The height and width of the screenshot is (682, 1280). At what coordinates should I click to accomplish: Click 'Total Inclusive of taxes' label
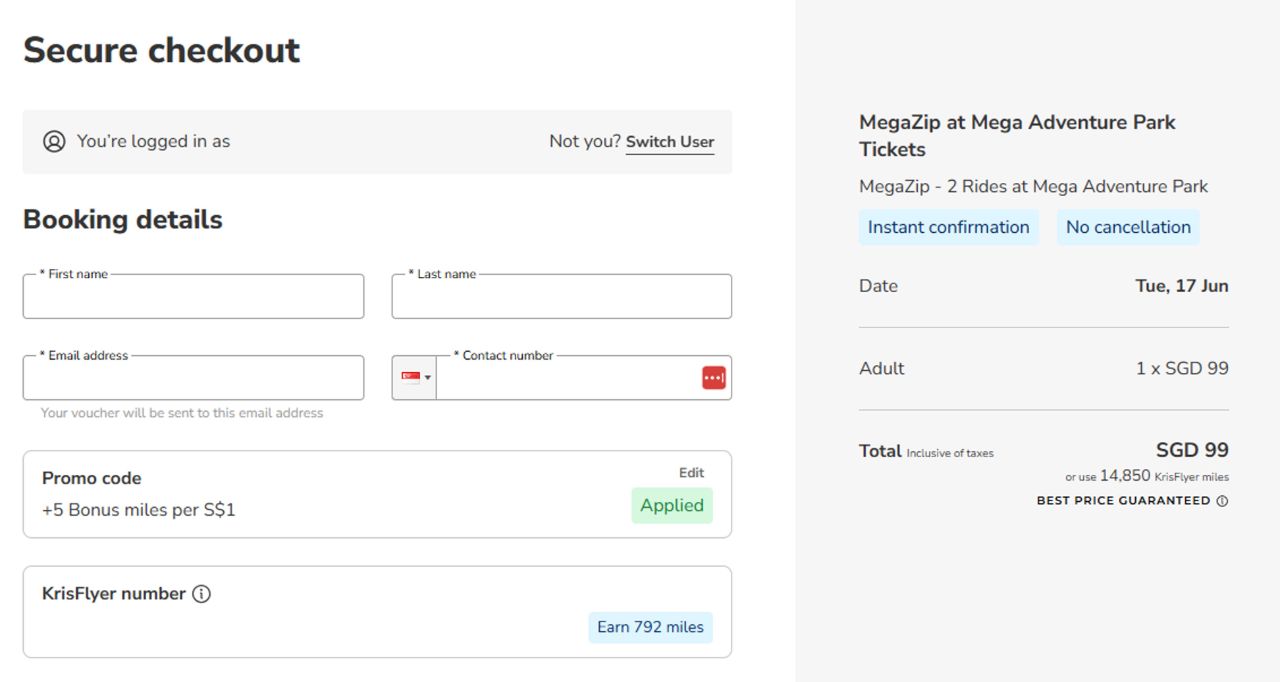pyautogui.click(x=926, y=451)
